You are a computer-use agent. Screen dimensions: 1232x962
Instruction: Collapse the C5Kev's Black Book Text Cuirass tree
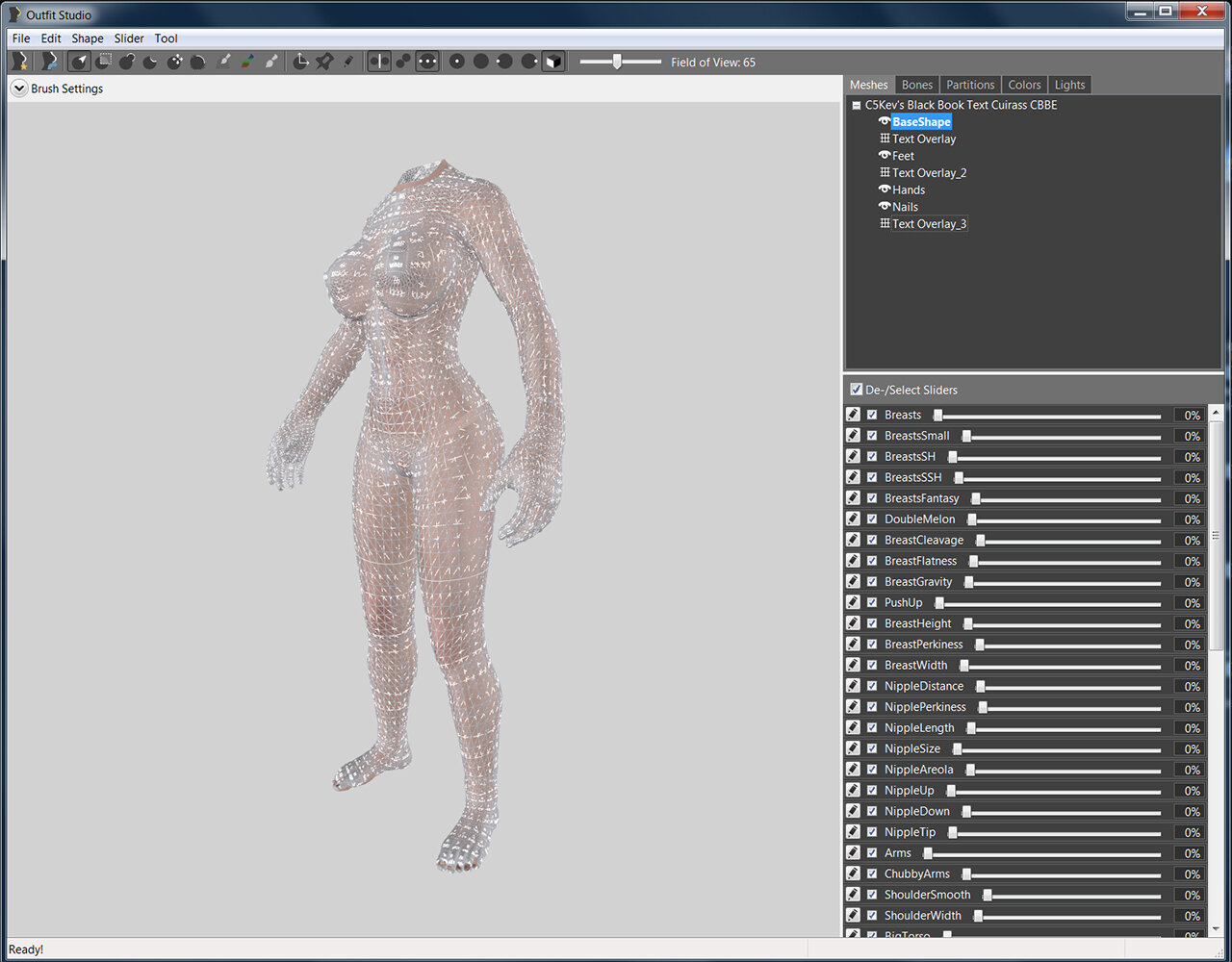pyautogui.click(x=857, y=106)
